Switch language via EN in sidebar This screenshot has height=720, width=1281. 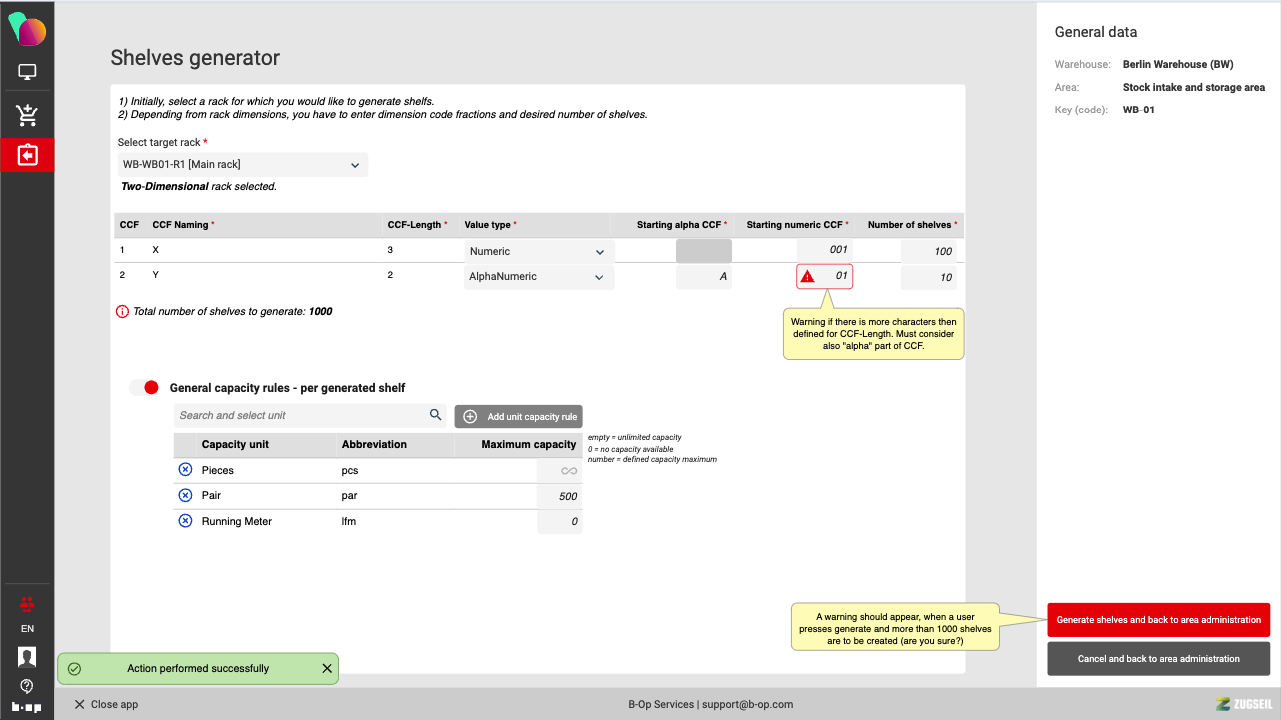(x=27, y=629)
